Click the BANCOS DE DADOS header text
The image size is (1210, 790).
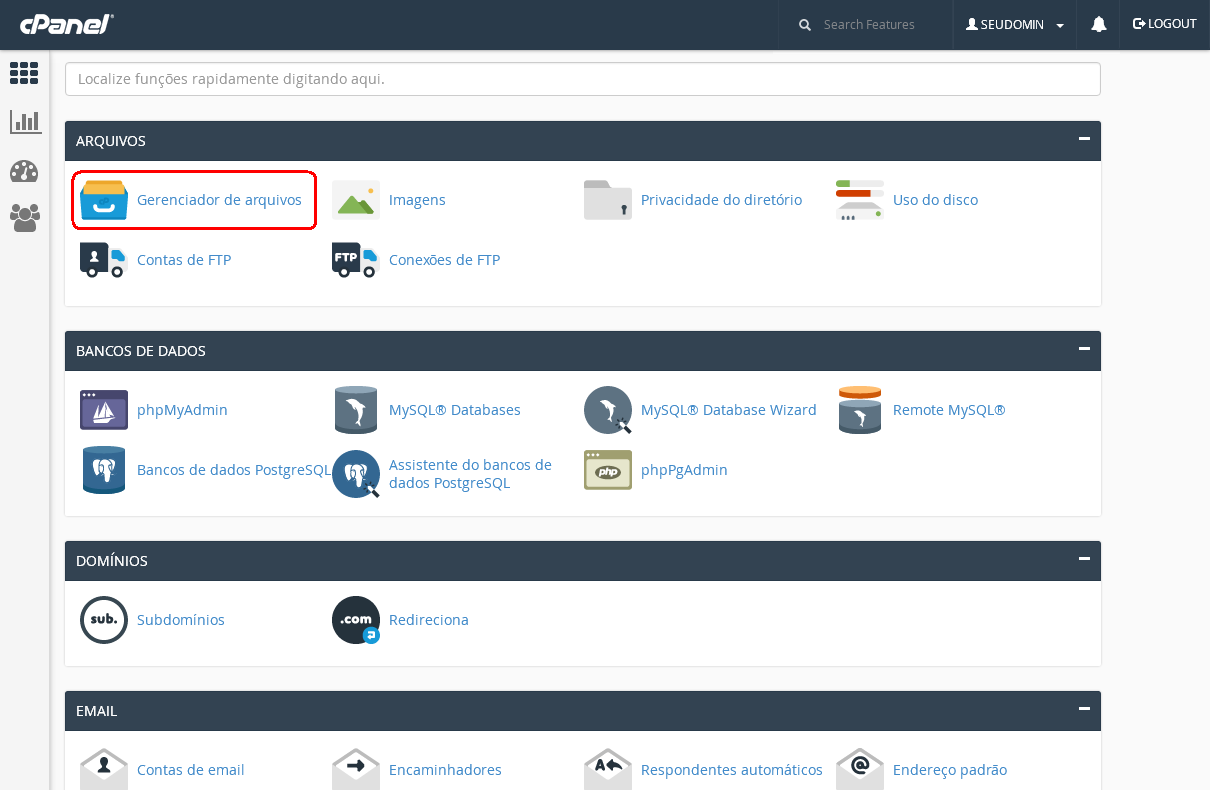(x=141, y=351)
